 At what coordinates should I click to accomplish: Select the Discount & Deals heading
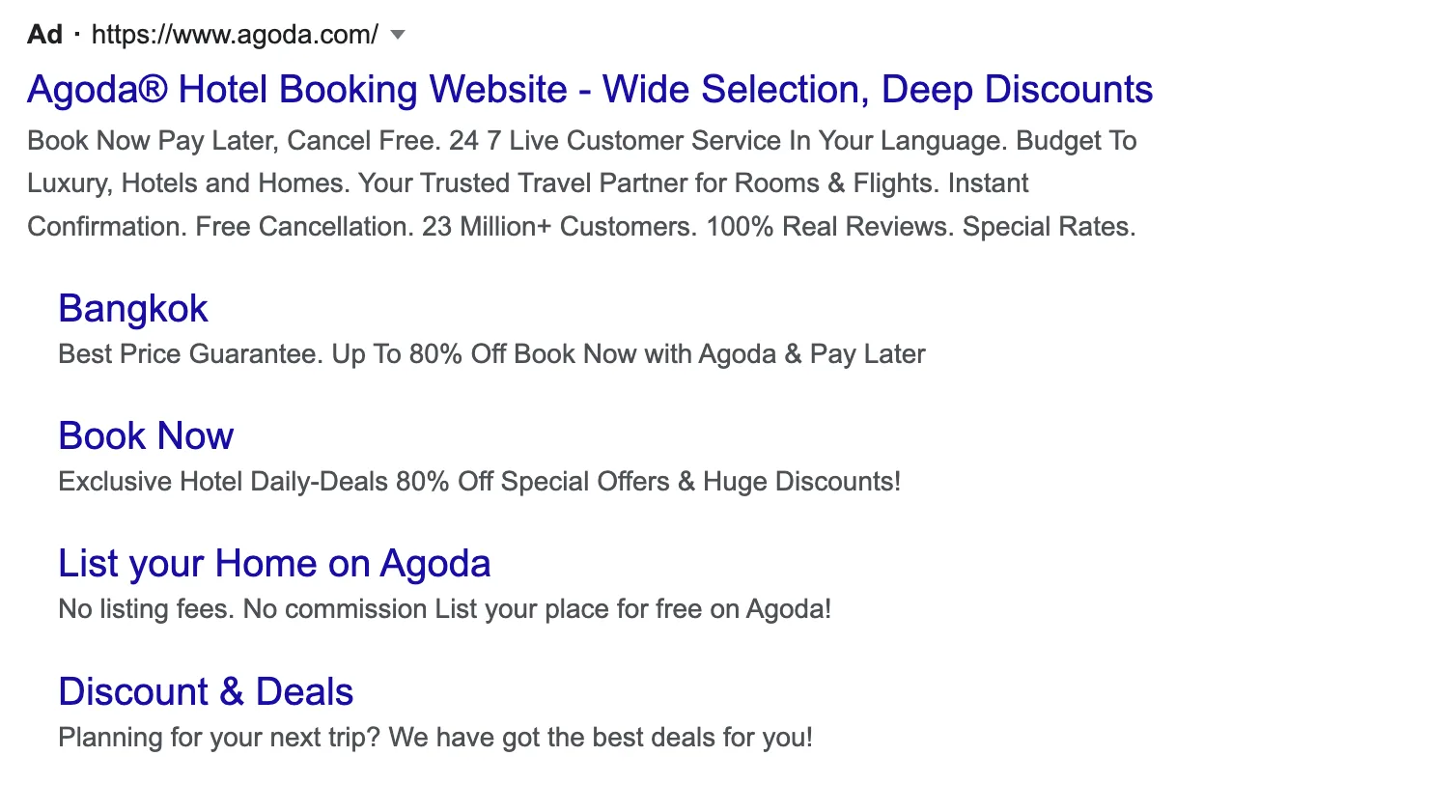point(206,691)
